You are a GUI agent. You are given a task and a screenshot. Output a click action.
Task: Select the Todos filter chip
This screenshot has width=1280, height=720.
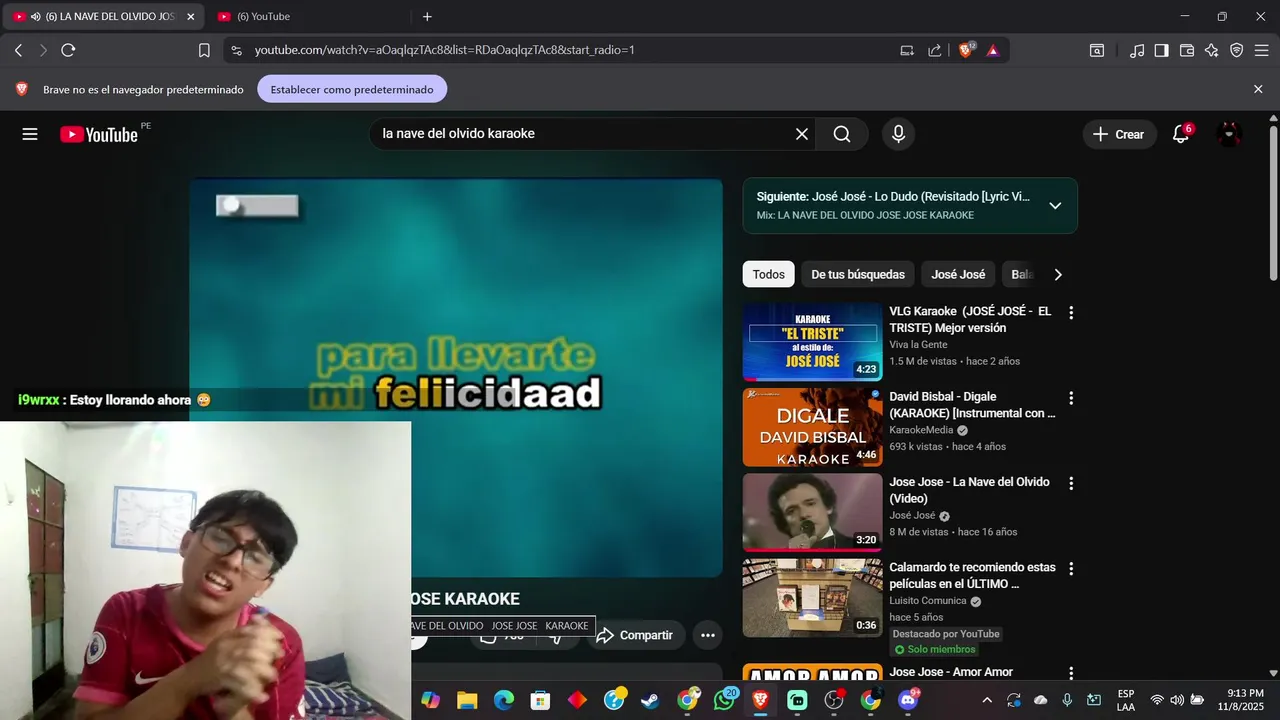tap(769, 274)
